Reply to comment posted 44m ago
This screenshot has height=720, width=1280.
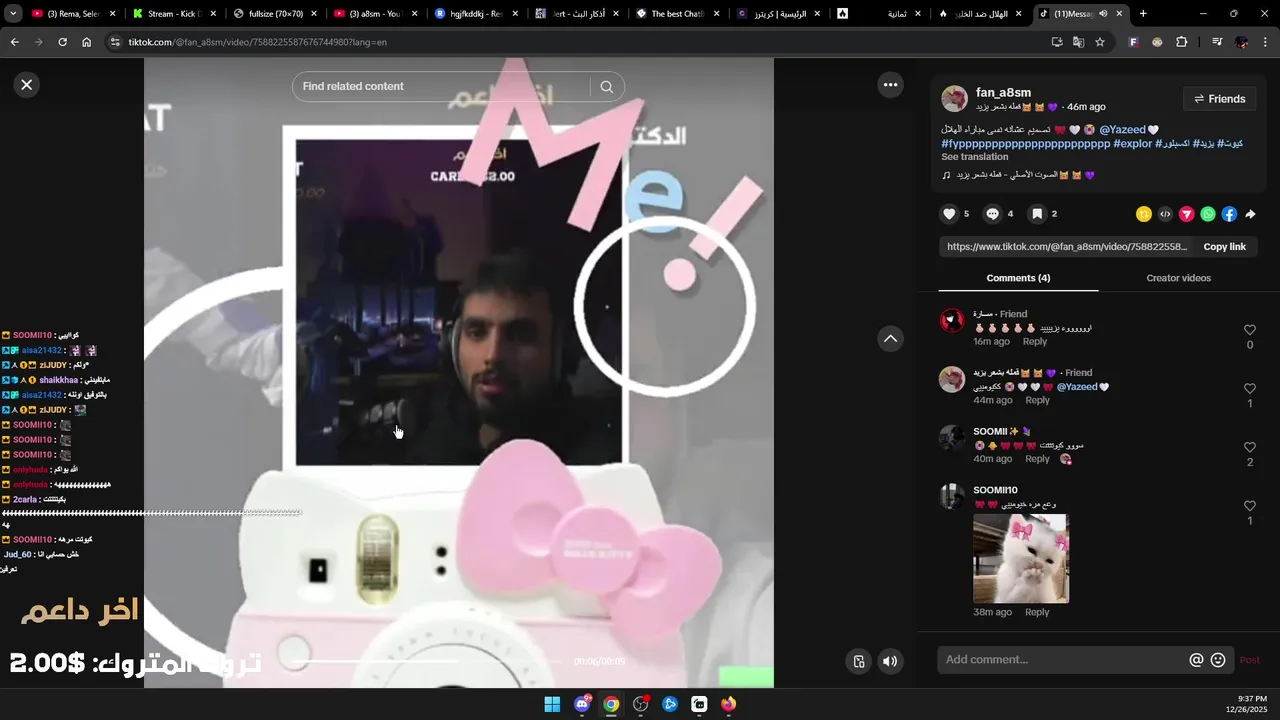point(1037,401)
